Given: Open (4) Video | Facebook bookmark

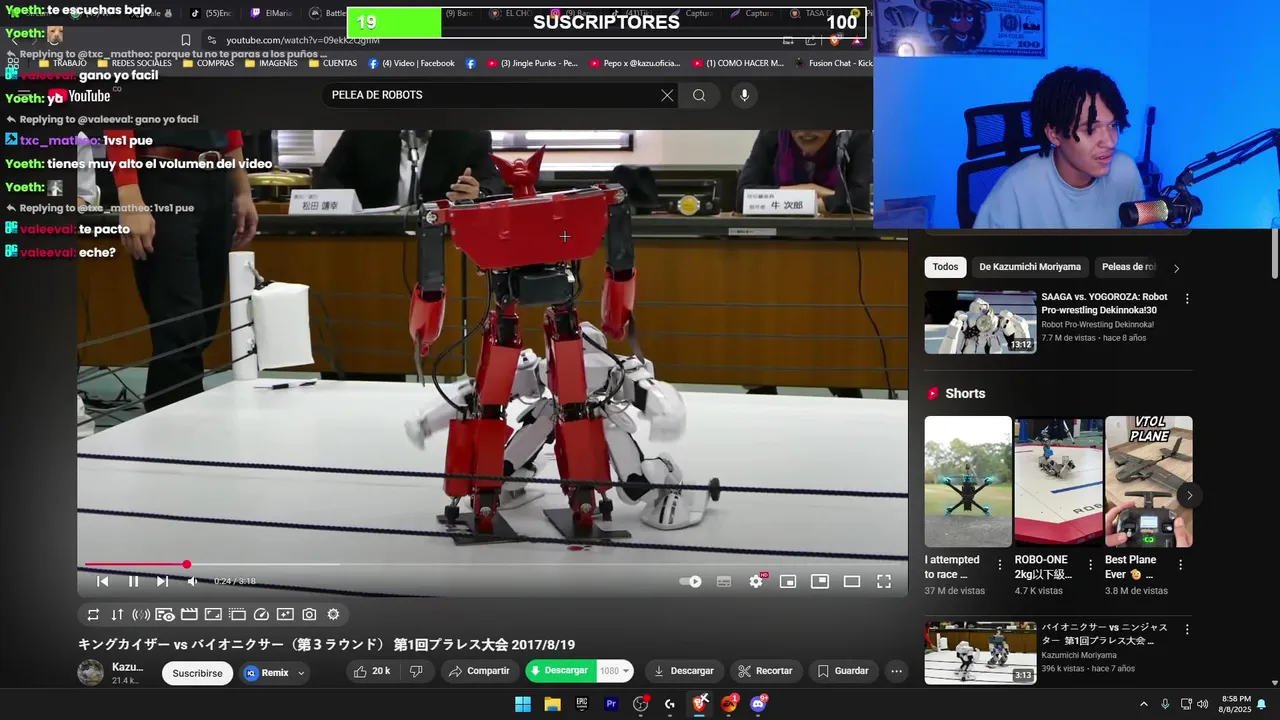Looking at the screenshot, I should point(411,63).
